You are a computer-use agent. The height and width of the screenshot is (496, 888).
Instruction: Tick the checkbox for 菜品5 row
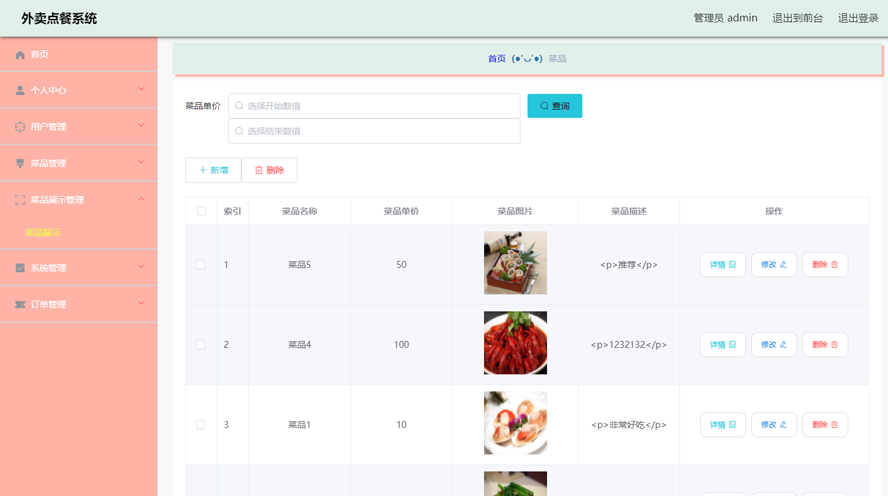[x=200, y=265]
